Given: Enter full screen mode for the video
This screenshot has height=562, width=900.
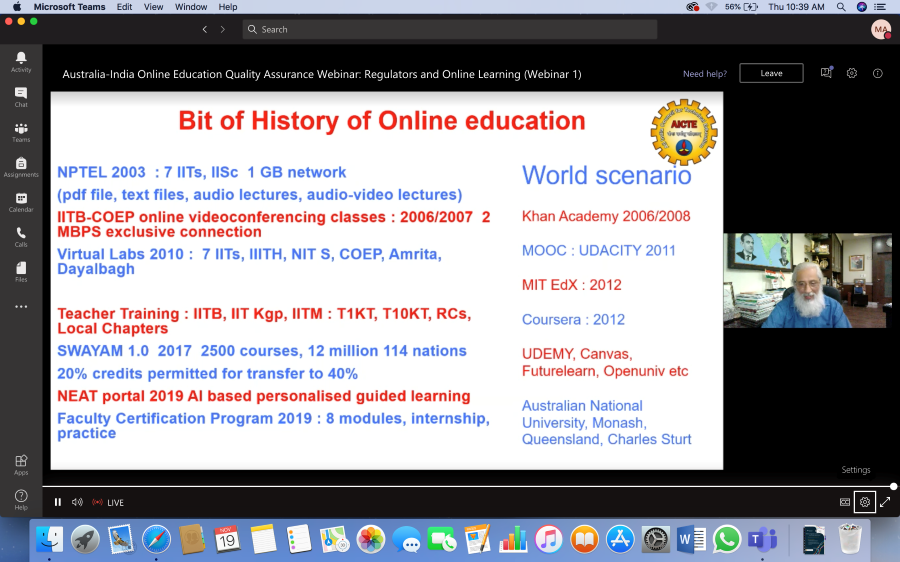Looking at the screenshot, I should [885, 502].
